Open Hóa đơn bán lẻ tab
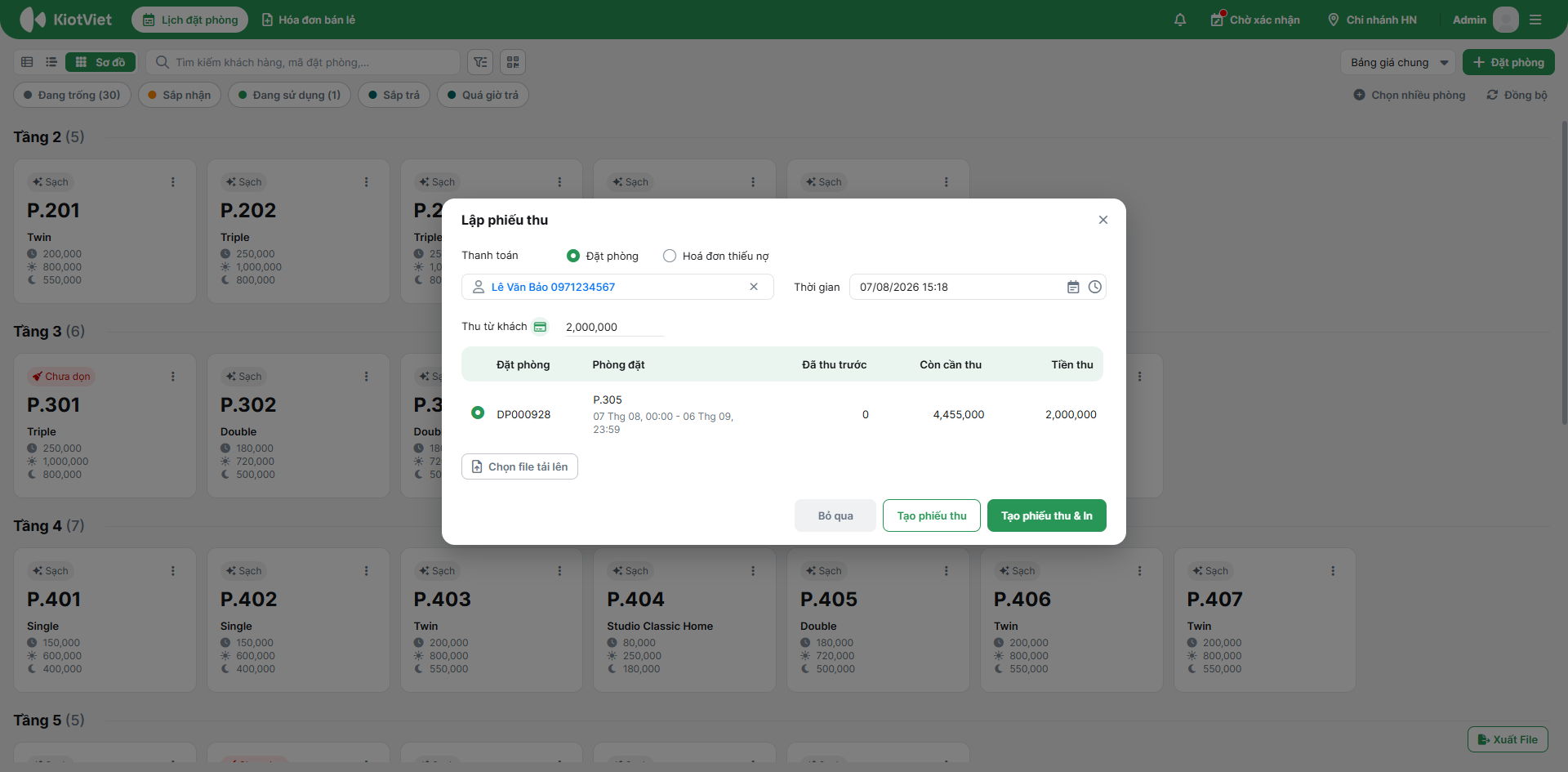 pyautogui.click(x=309, y=20)
